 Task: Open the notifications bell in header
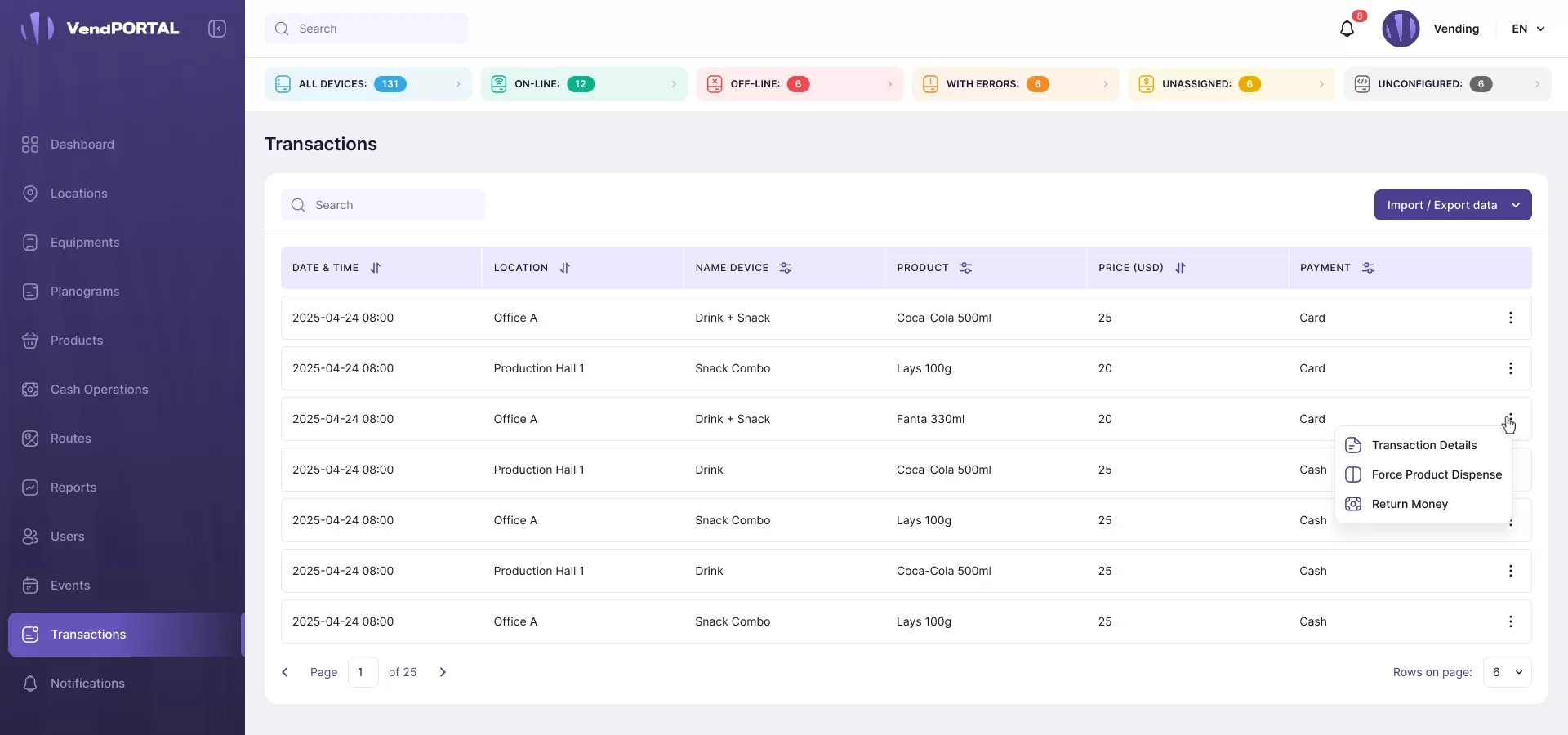(1347, 29)
